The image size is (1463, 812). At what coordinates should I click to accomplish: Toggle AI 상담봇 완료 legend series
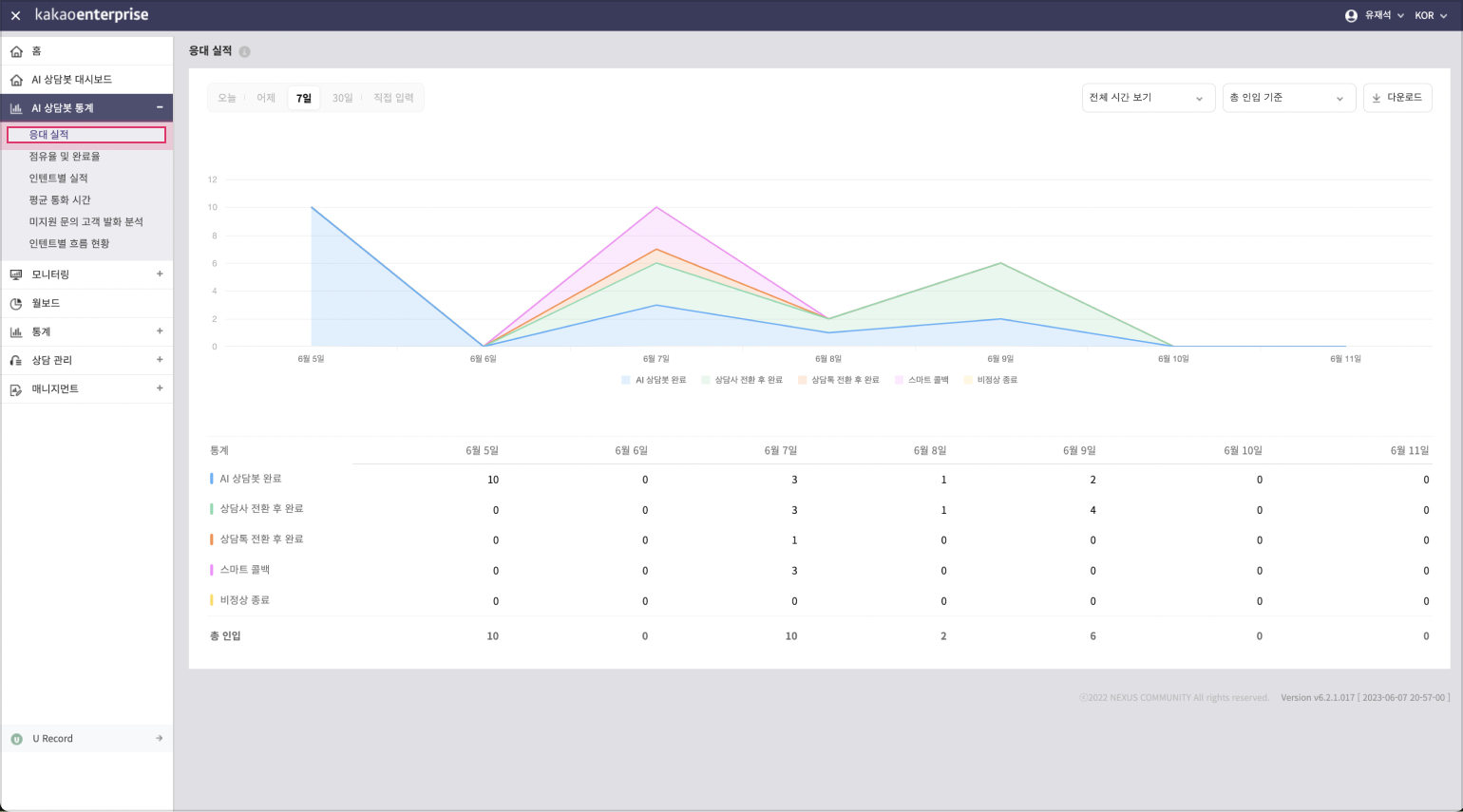pos(654,380)
